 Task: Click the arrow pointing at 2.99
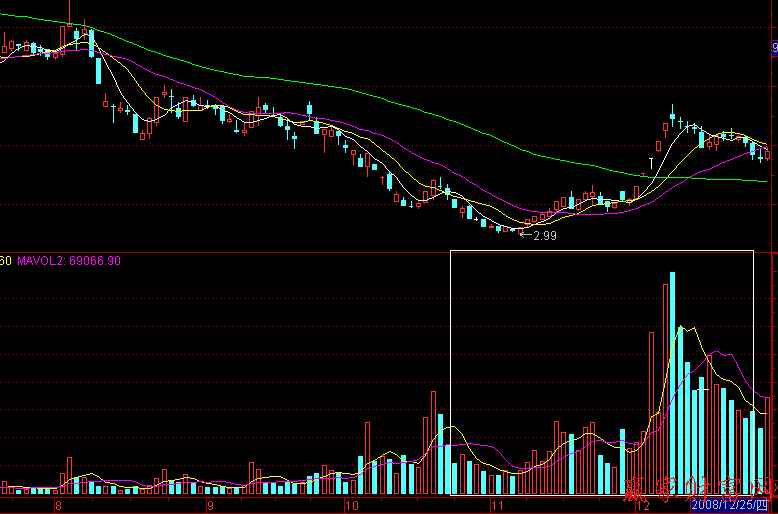[x=525, y=234]
